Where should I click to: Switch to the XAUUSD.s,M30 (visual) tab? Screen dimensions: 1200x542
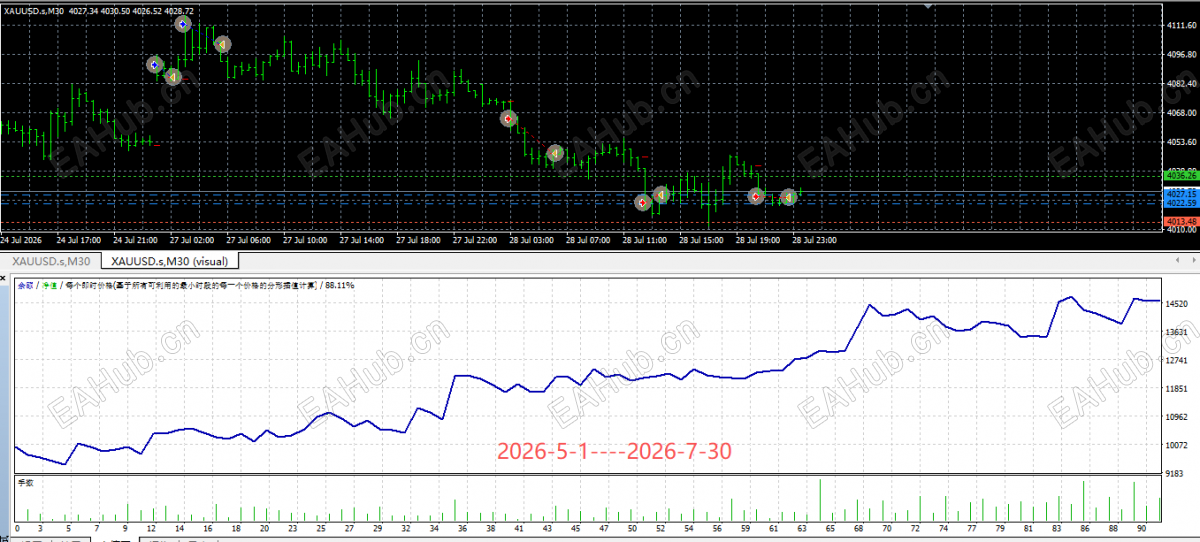pos(169,262)
